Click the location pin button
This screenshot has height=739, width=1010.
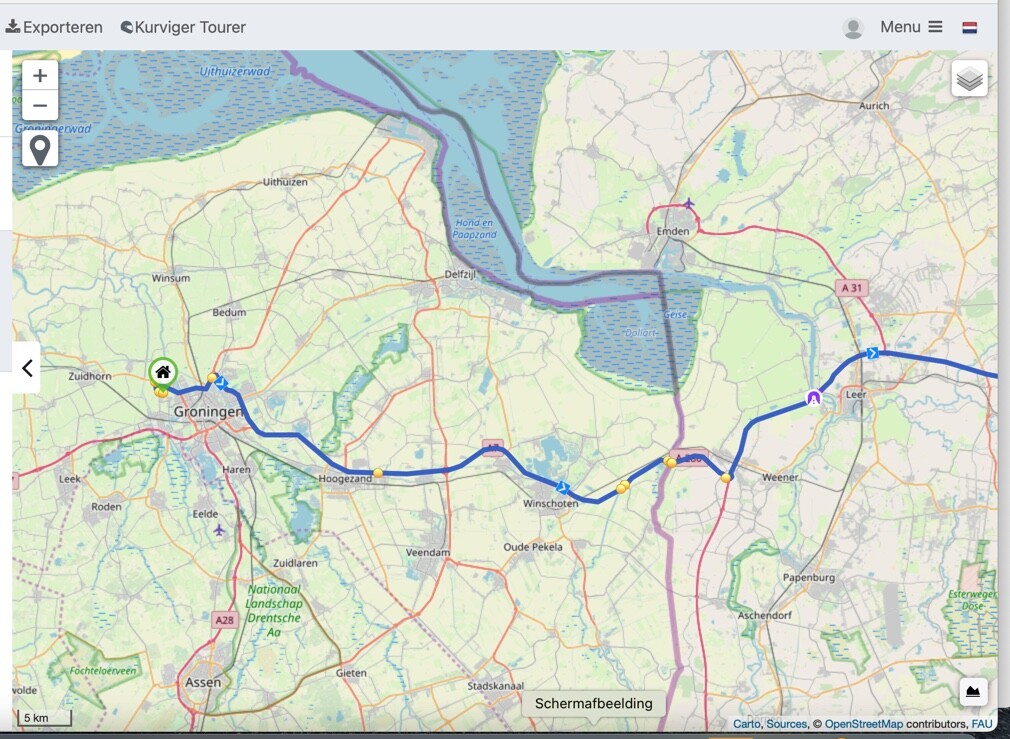click(40, 149)
